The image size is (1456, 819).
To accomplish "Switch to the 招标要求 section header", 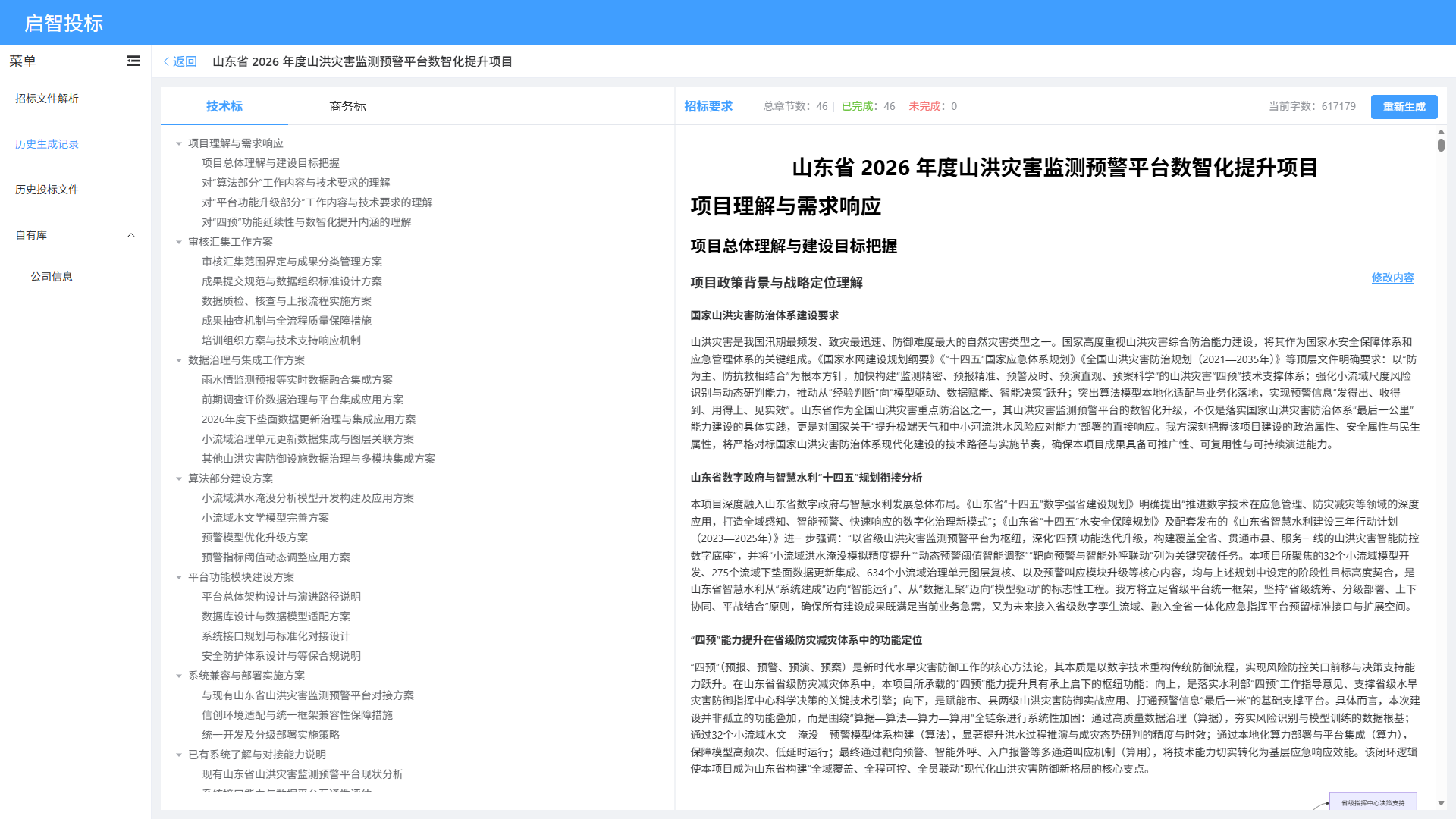I will [708, 106].
